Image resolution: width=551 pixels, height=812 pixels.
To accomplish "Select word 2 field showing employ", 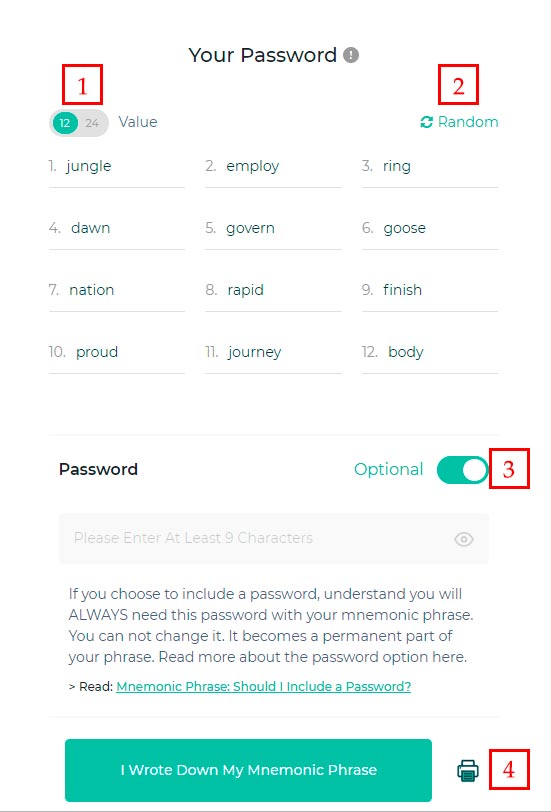I will 273,168.
